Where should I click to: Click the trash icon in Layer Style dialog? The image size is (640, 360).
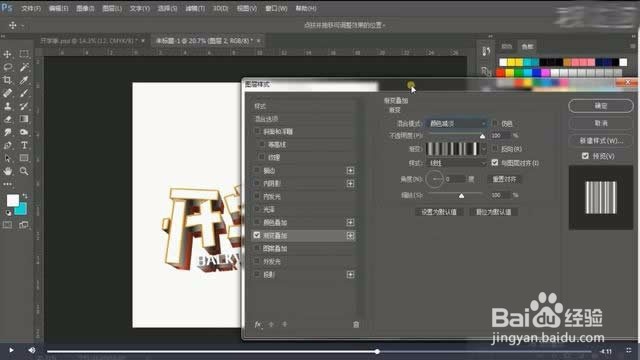click(356, 324)
